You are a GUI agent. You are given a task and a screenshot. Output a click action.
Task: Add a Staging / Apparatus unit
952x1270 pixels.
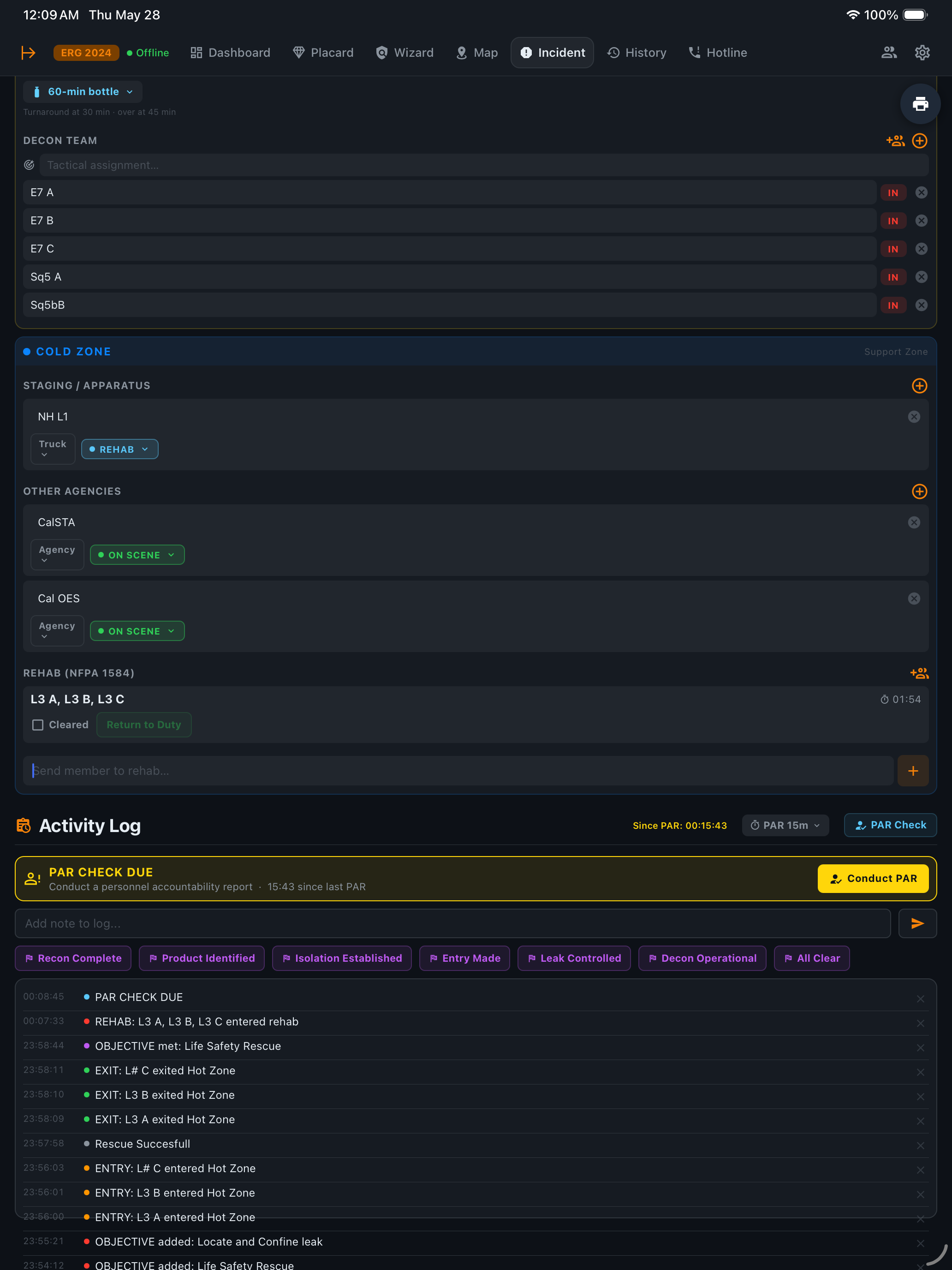919,386
